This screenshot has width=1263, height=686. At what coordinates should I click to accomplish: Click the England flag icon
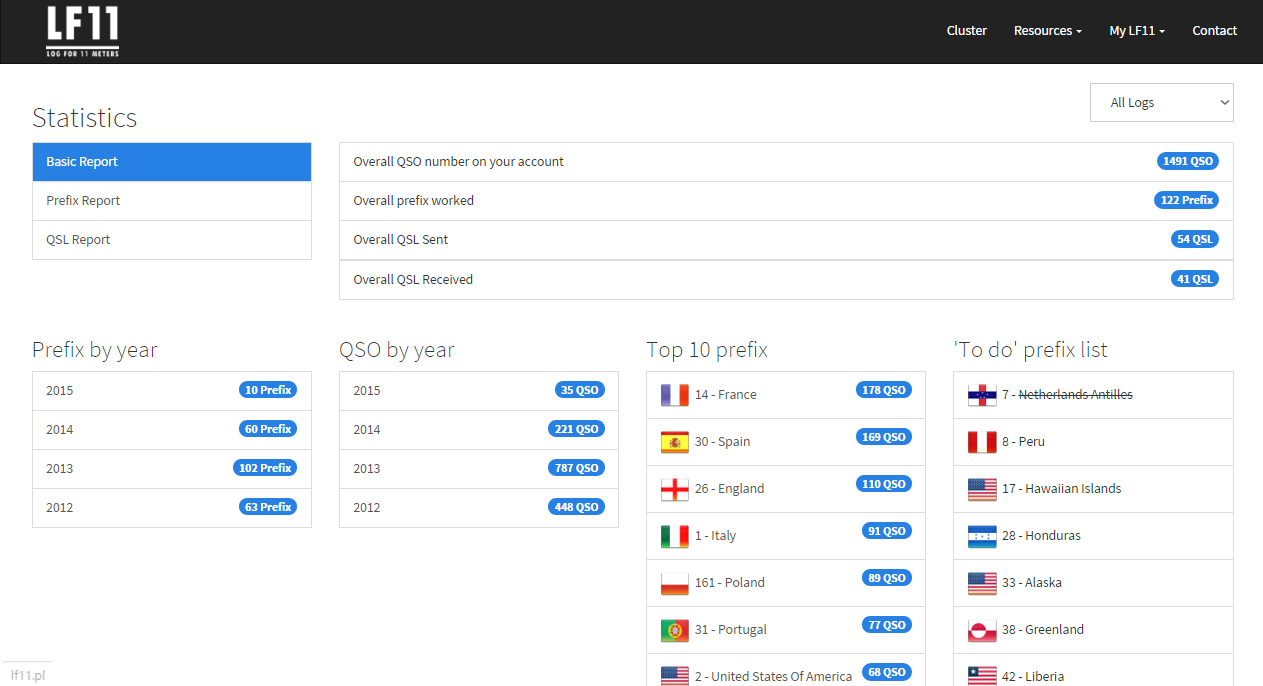[x=674, y=489]
